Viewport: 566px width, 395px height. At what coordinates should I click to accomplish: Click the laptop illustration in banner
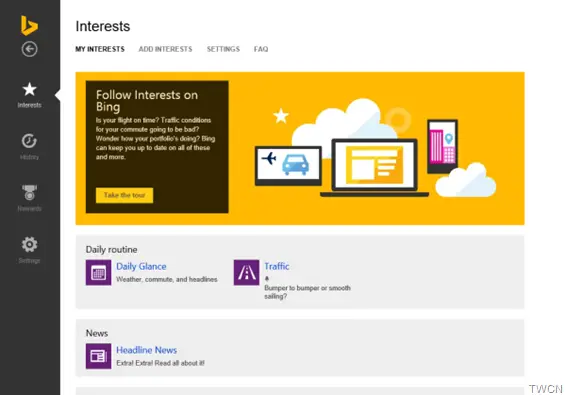pyautogui.click(x=374, y=168)
